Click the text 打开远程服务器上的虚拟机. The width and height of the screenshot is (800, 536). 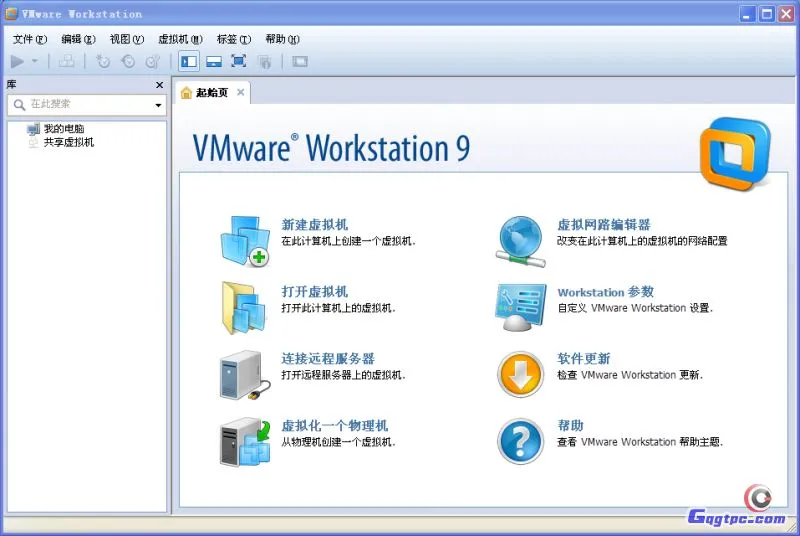pos(343,375)
